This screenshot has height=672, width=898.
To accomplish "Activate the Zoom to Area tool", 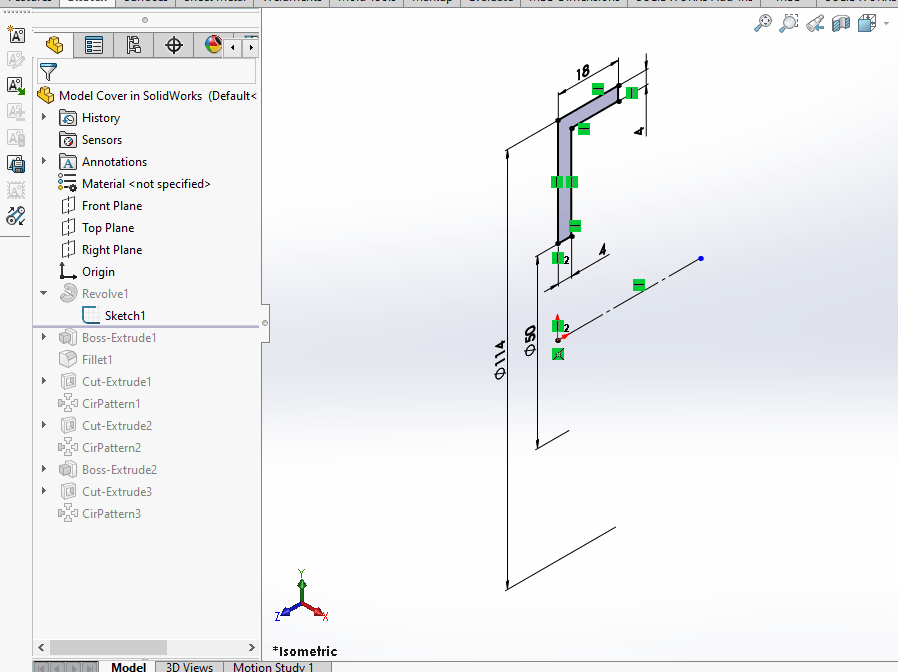I will (x=789, y=23).
